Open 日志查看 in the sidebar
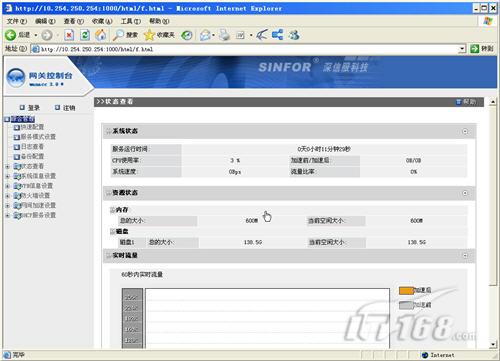Image resolution: width=500 pixels, height=361 pixels. pyautogui.click(x=32, y=147)
